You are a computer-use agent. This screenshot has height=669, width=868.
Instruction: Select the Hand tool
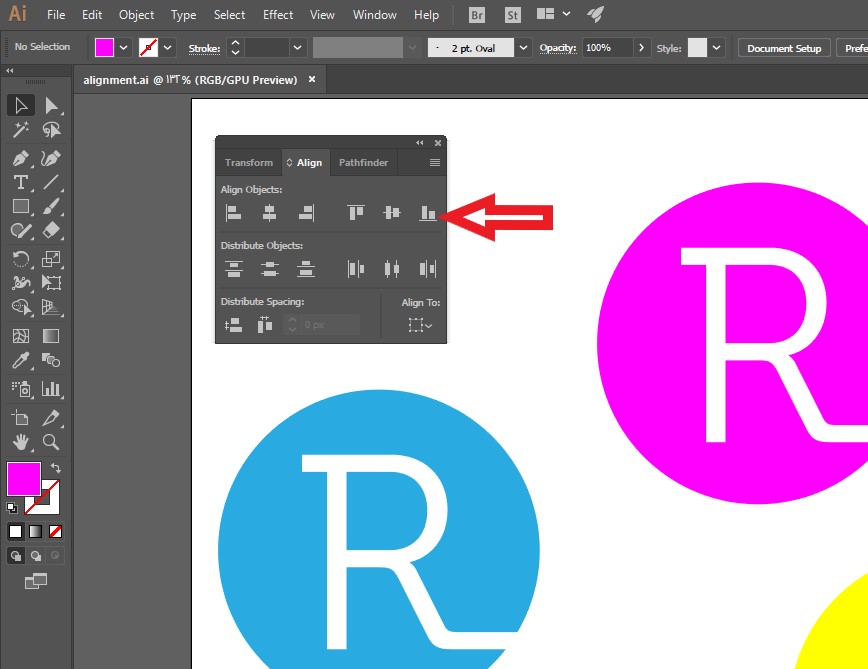pos(21,442)
